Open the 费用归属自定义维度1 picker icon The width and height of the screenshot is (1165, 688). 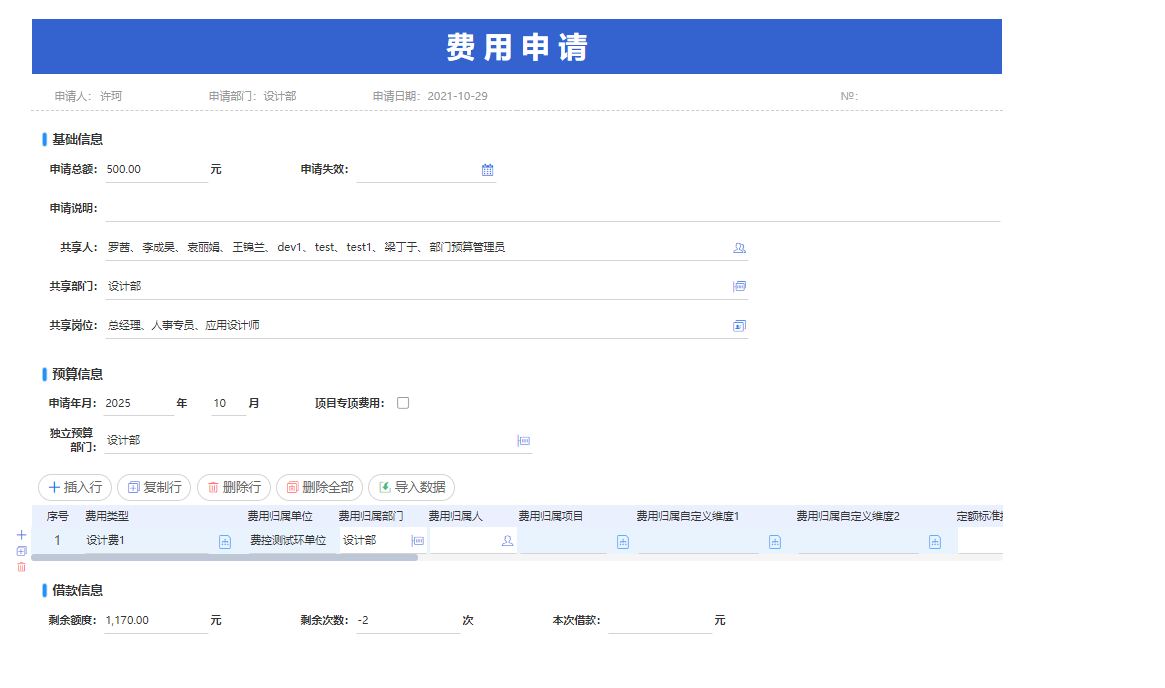pos(775,542)
